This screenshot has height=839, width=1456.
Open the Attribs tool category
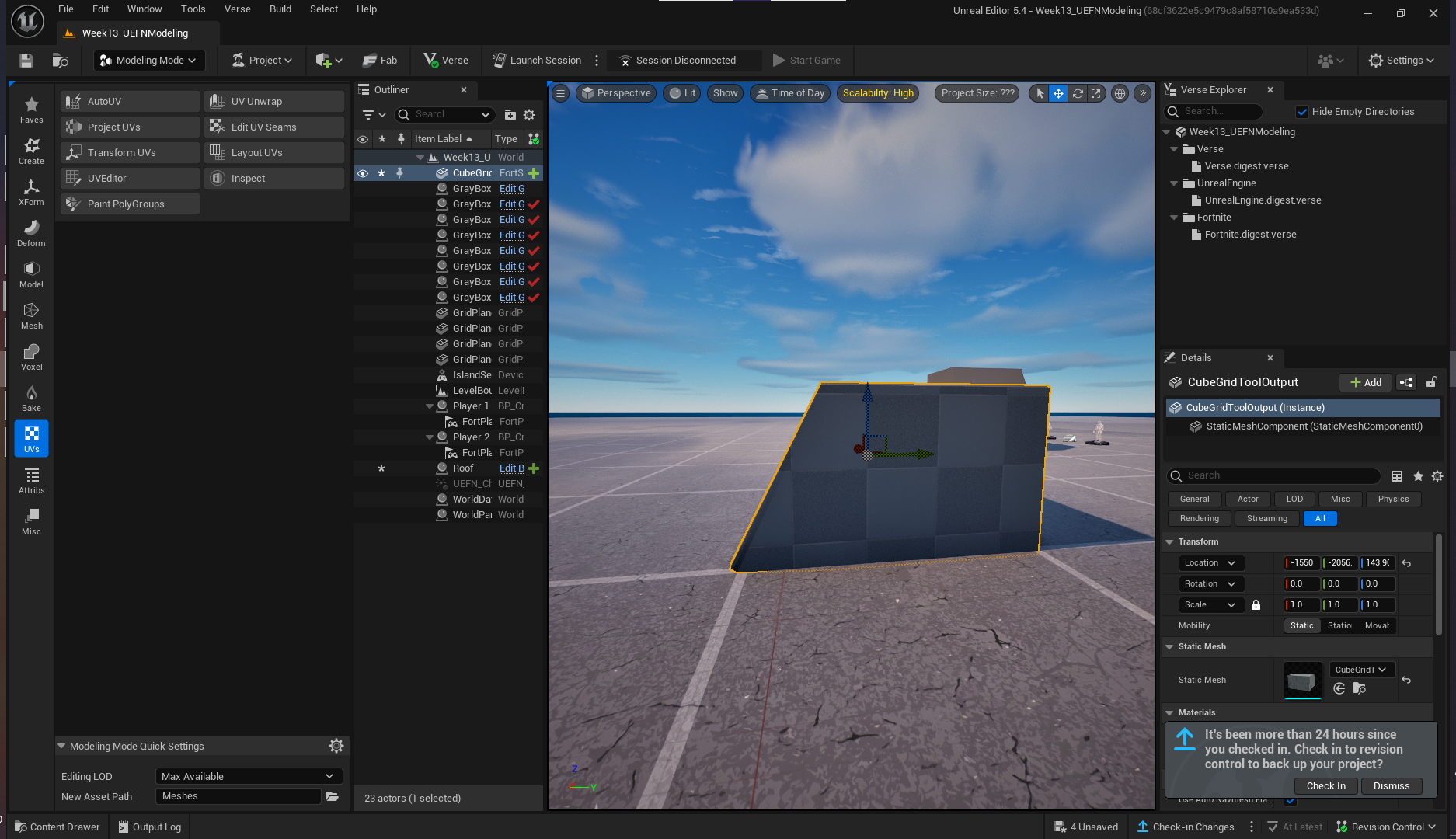[31, 480]
